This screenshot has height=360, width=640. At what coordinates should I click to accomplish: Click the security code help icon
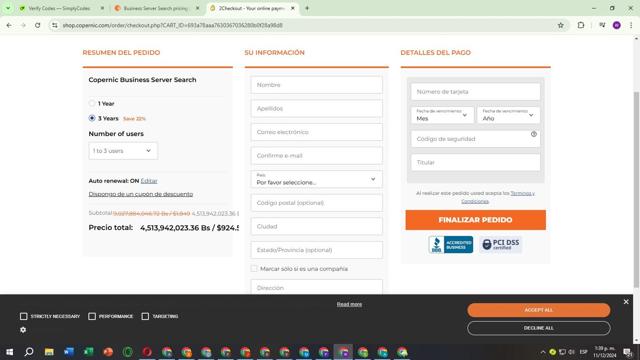point(533,134)
